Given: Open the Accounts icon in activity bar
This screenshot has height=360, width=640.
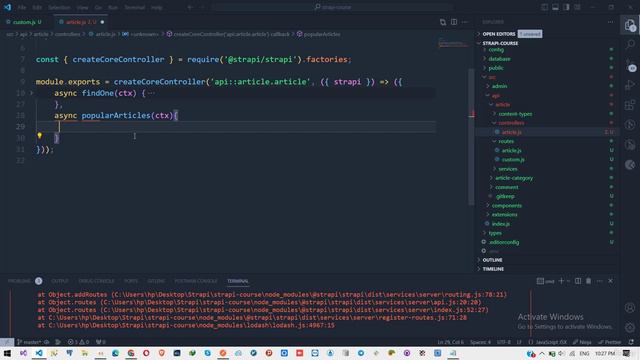Looking at the screenshot, I should (630, 308).
